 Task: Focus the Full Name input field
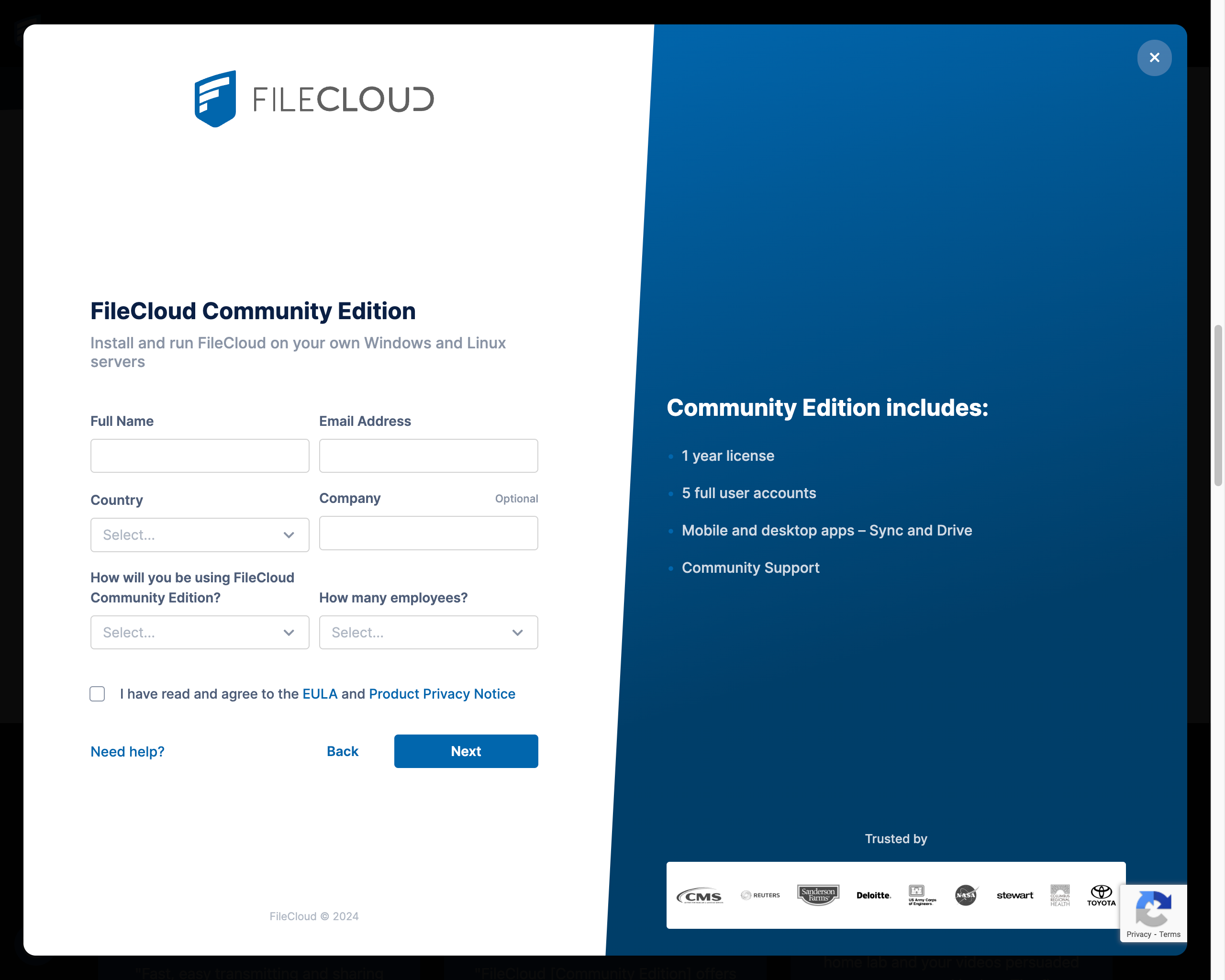point(200,456)
